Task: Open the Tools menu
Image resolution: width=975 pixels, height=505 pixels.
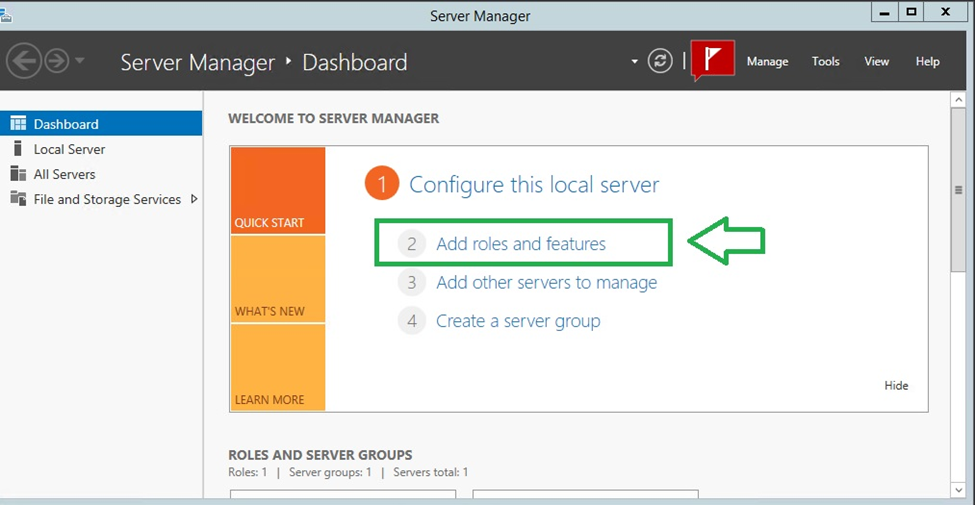Action: coord(825,62)
